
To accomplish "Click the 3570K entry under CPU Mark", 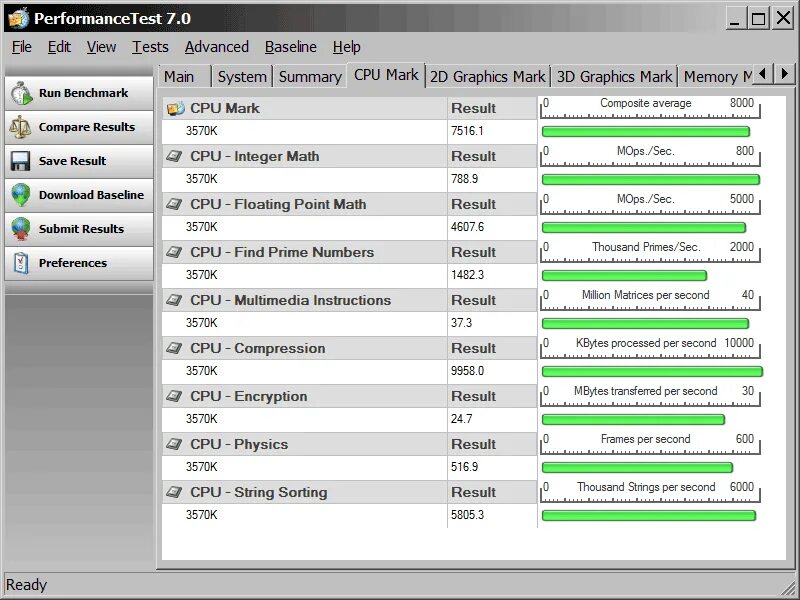I will [x=202, y=131].
